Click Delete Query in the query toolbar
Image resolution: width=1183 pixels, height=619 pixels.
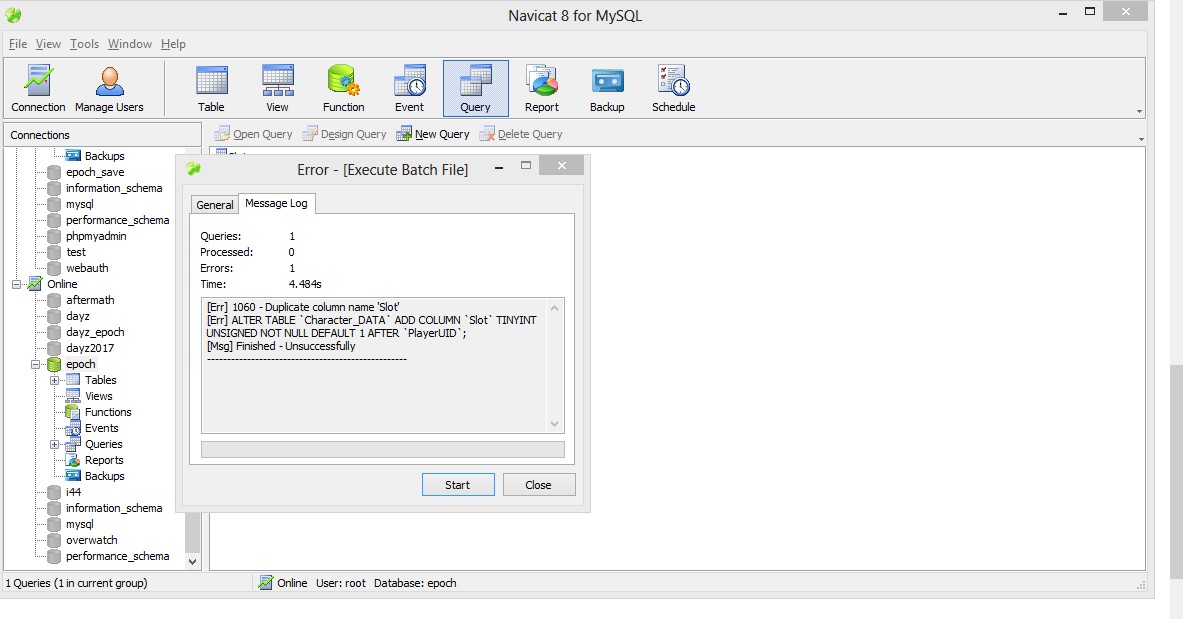click(521, 134)
